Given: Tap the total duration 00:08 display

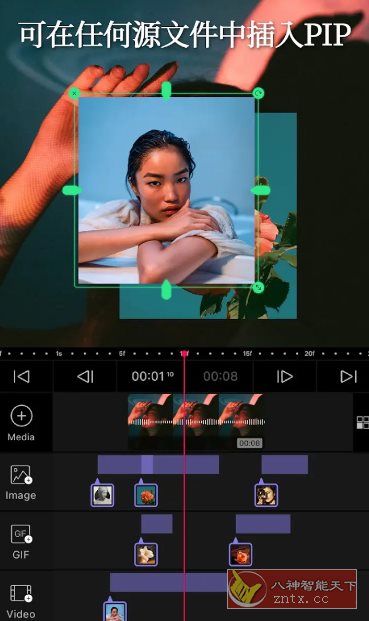Looking at the screenshot, I should pos(221,376).
